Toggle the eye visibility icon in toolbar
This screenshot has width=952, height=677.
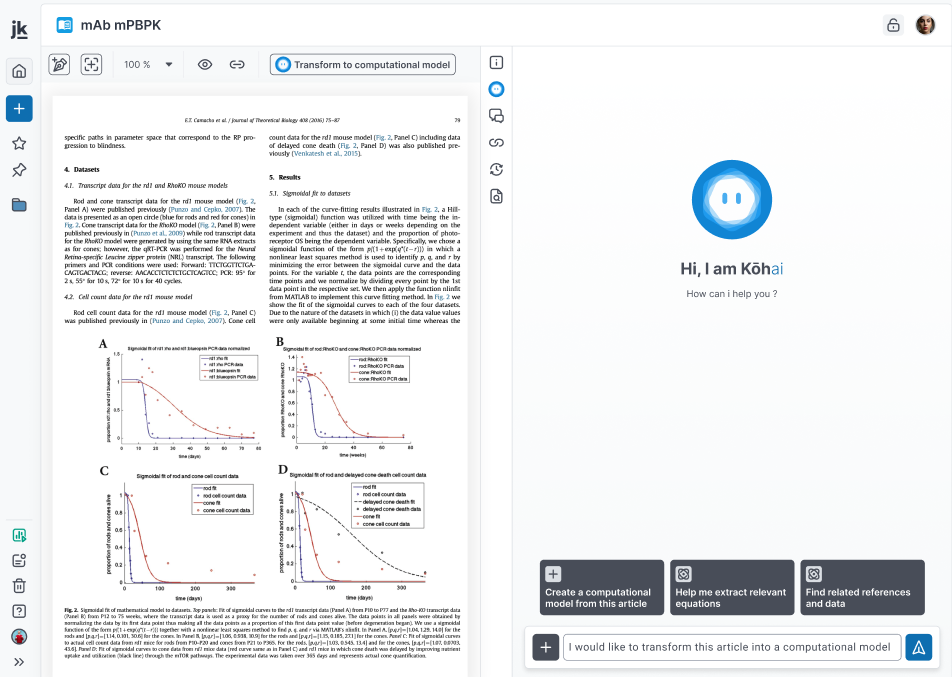click(205, 64)
